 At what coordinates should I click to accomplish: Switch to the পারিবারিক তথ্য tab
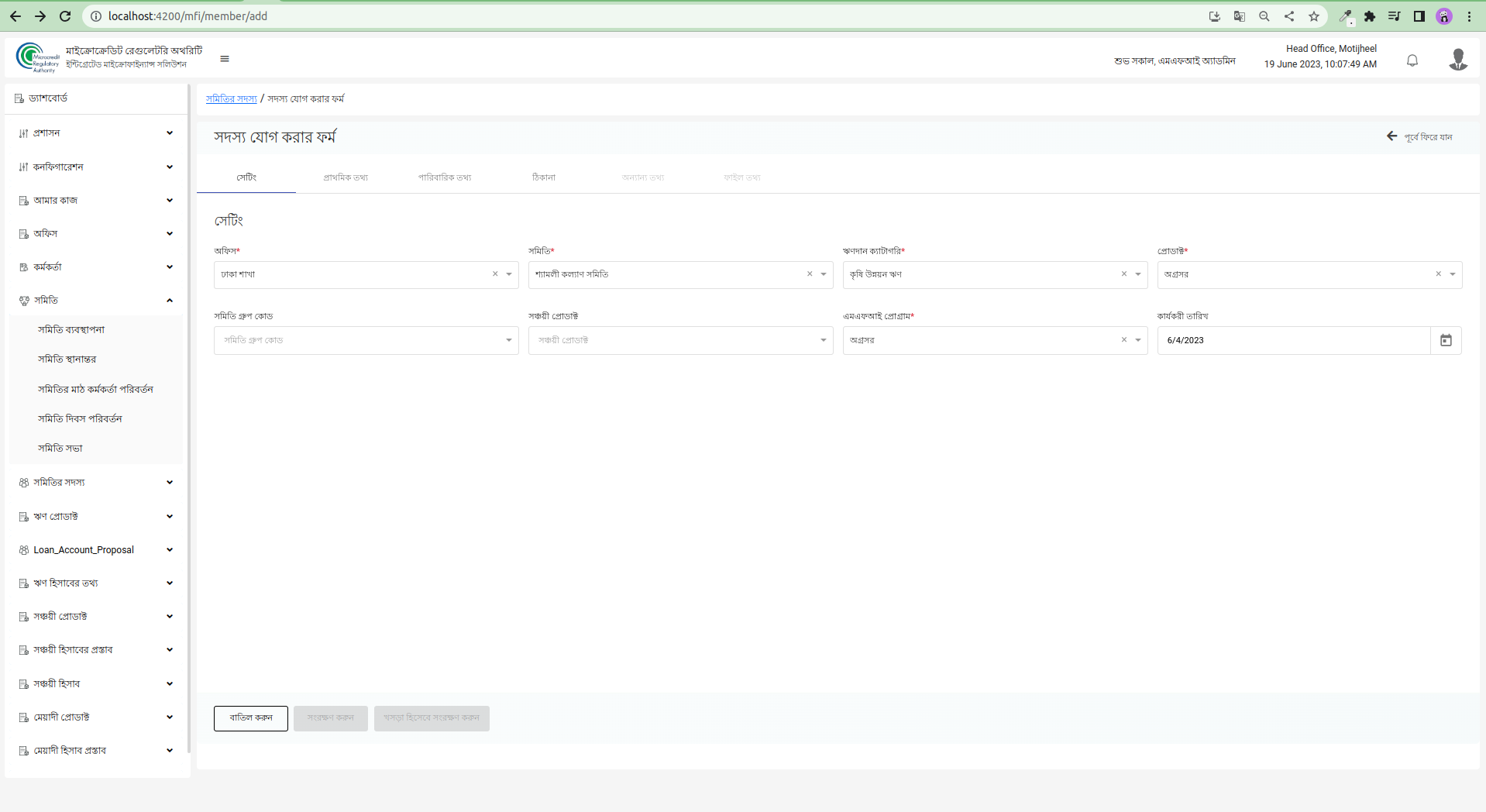[445, 177]
